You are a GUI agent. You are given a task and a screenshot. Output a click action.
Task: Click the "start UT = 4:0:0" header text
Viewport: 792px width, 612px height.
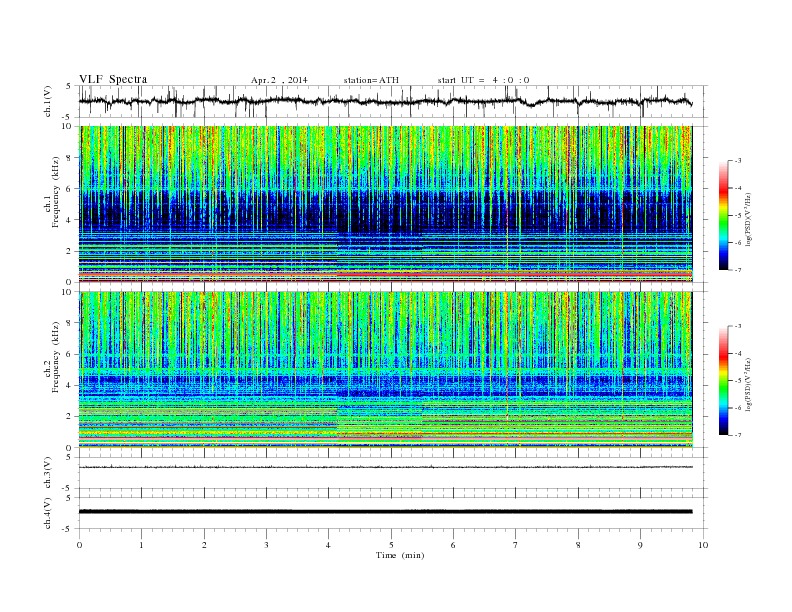click(x=483, y=80)
